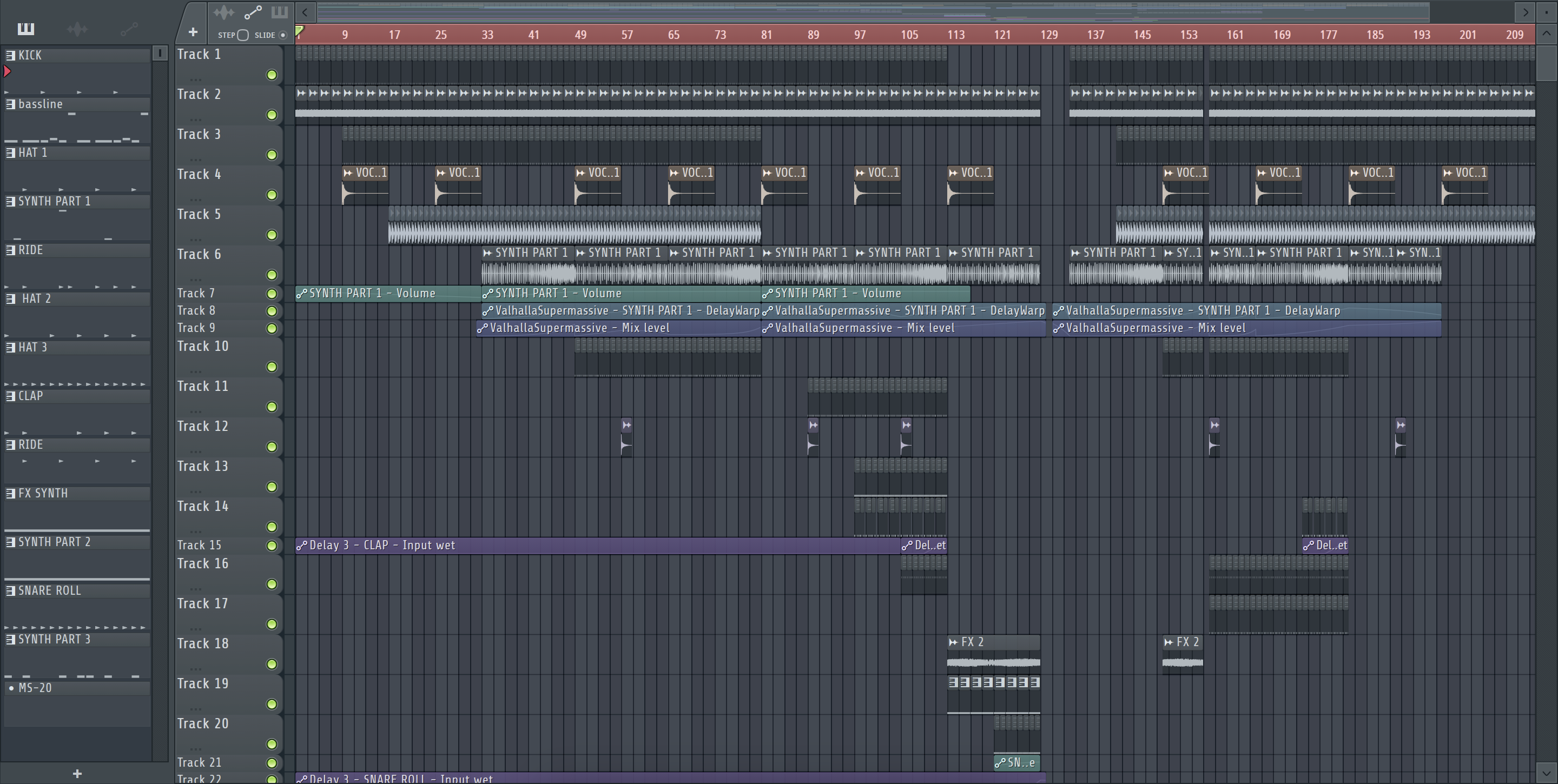Click icon of Delay 3 - CLAP automation clip
The height and width of the screenshot is (784, 1558).
coord(301,545)
